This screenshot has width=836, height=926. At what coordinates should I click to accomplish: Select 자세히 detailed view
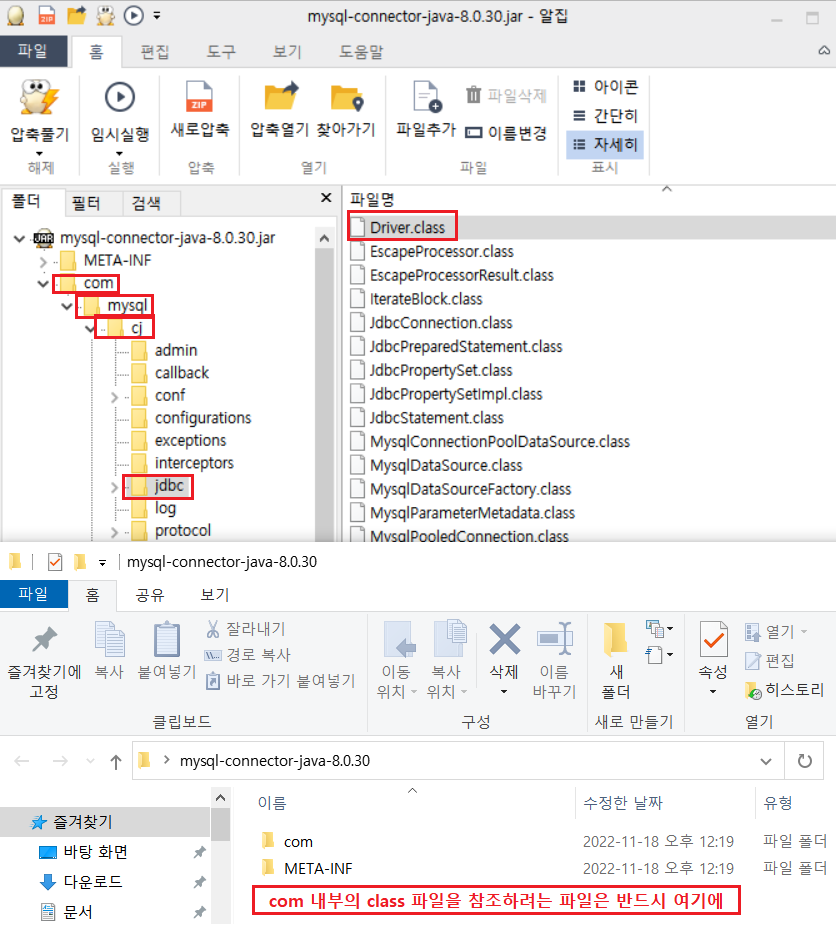point(605,144)
